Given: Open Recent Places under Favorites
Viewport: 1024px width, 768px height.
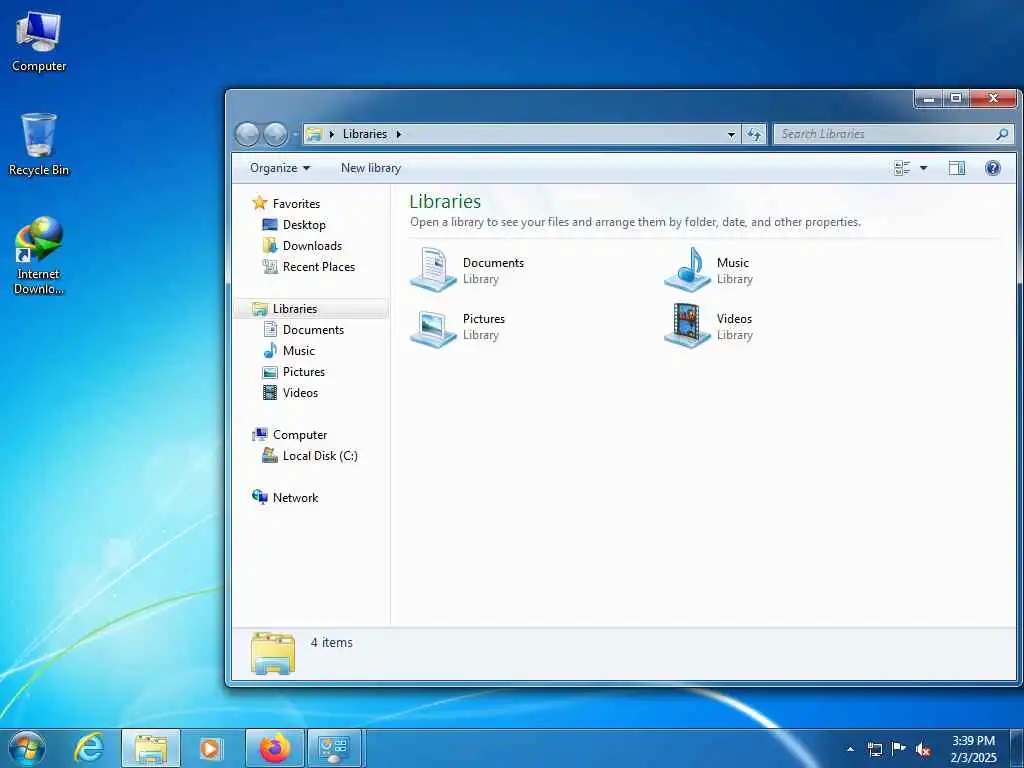Looking at the screenshot, I should 319,266.
